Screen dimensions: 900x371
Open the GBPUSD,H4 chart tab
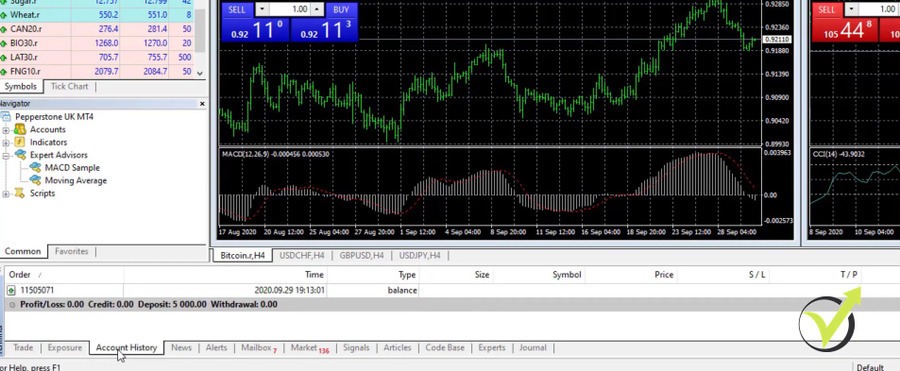click(x=362, y=256)
